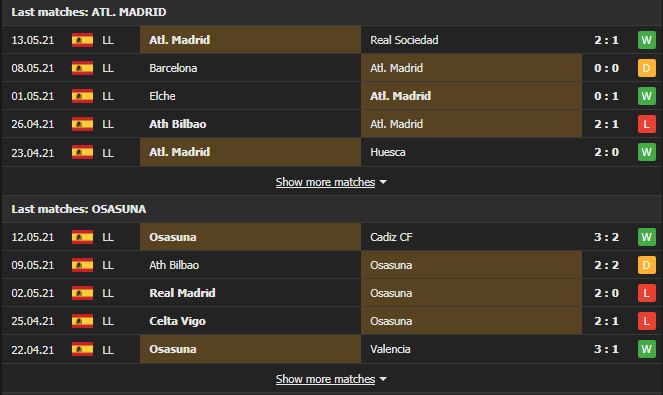Click the 3 : 1 score against Valencia
Viewport: 663px width, 395px height.
pyautogui.click(x=606, y=349)
